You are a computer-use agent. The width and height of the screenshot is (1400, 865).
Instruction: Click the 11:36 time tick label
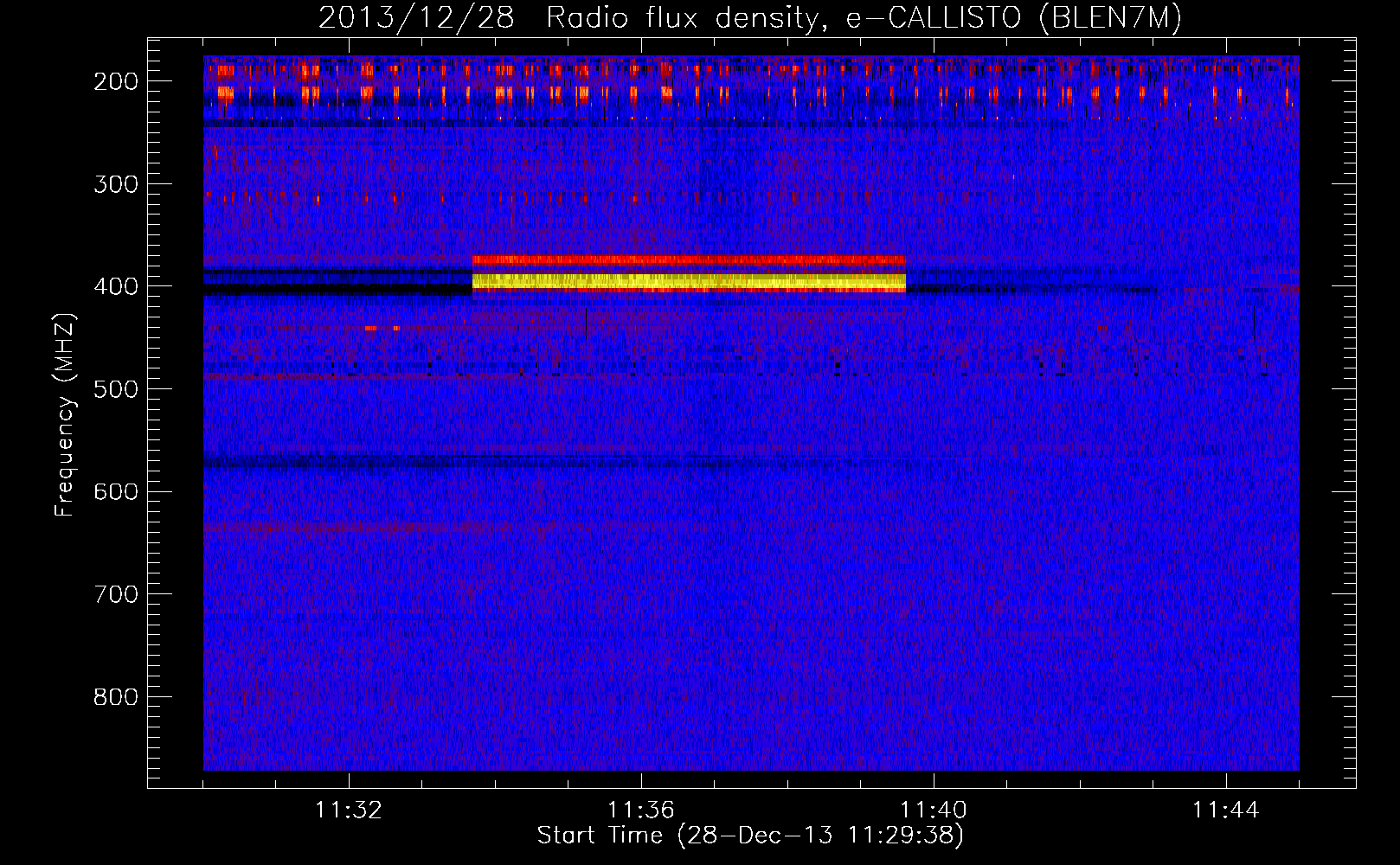[x=641, y=811]
